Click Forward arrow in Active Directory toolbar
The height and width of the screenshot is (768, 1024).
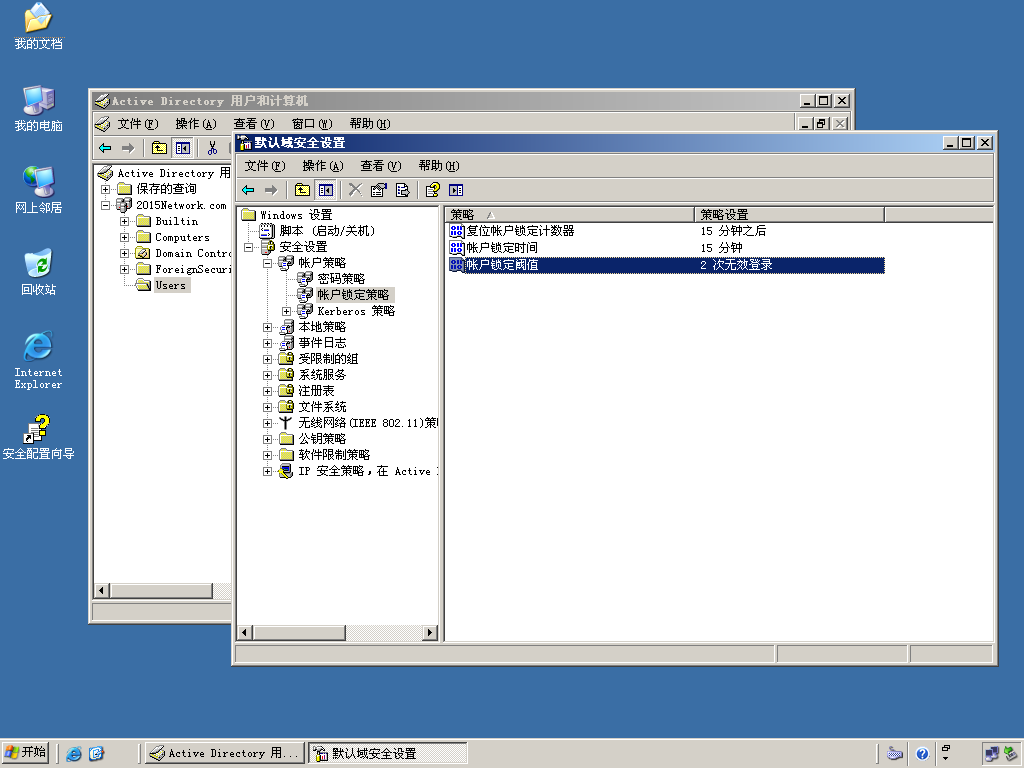pyautogui.click(x=128, y=148)
